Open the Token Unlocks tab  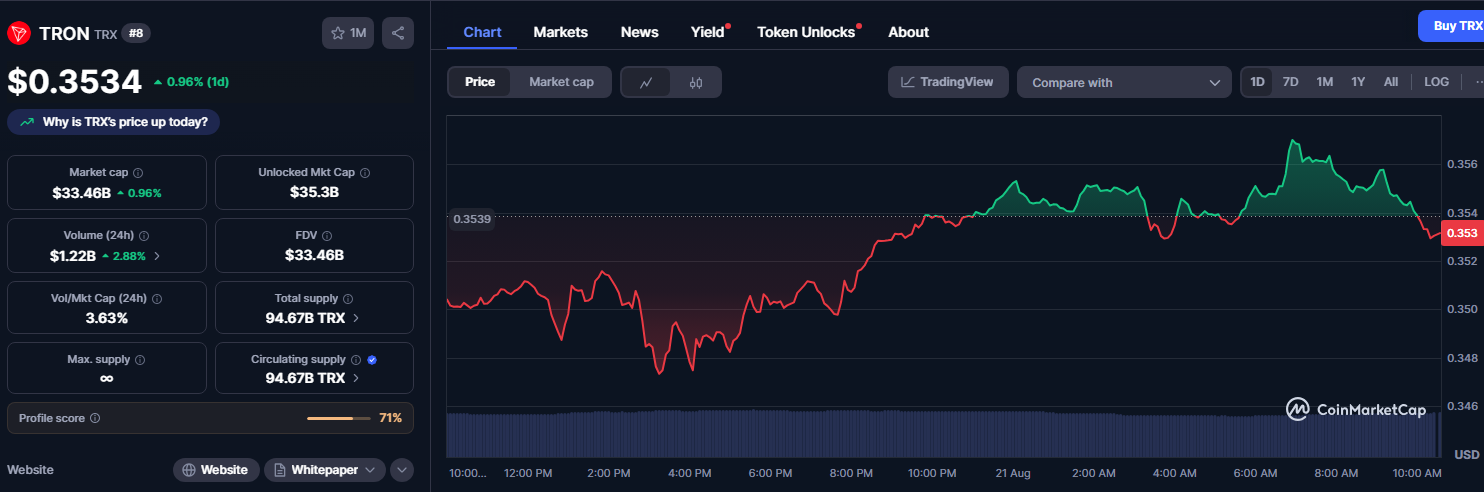pyautogui.click(x=806, y=32)
